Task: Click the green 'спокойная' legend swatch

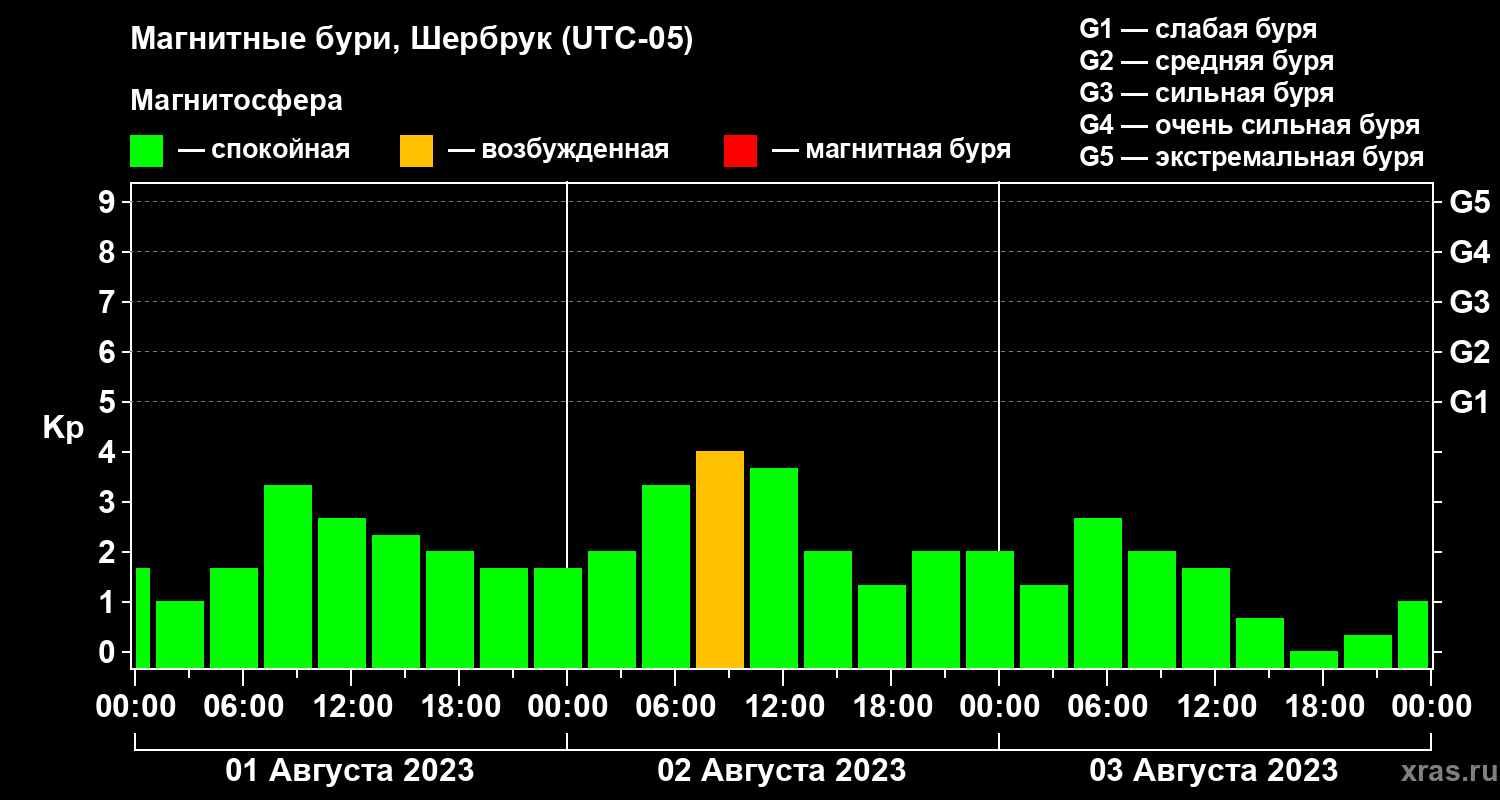Action: click(x=147, y=151)
